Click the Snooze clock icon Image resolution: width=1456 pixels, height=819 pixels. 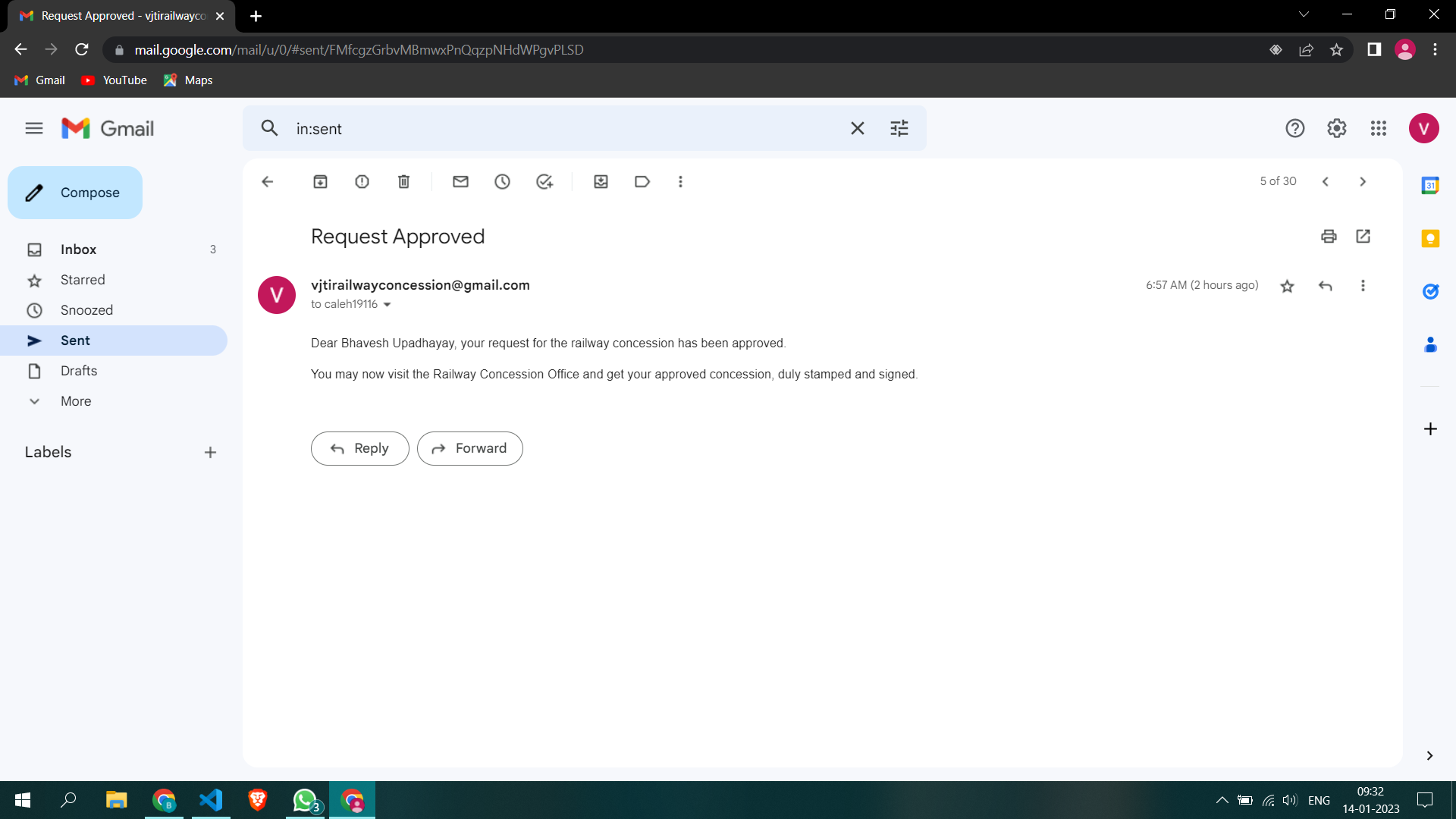click(502, 182)
